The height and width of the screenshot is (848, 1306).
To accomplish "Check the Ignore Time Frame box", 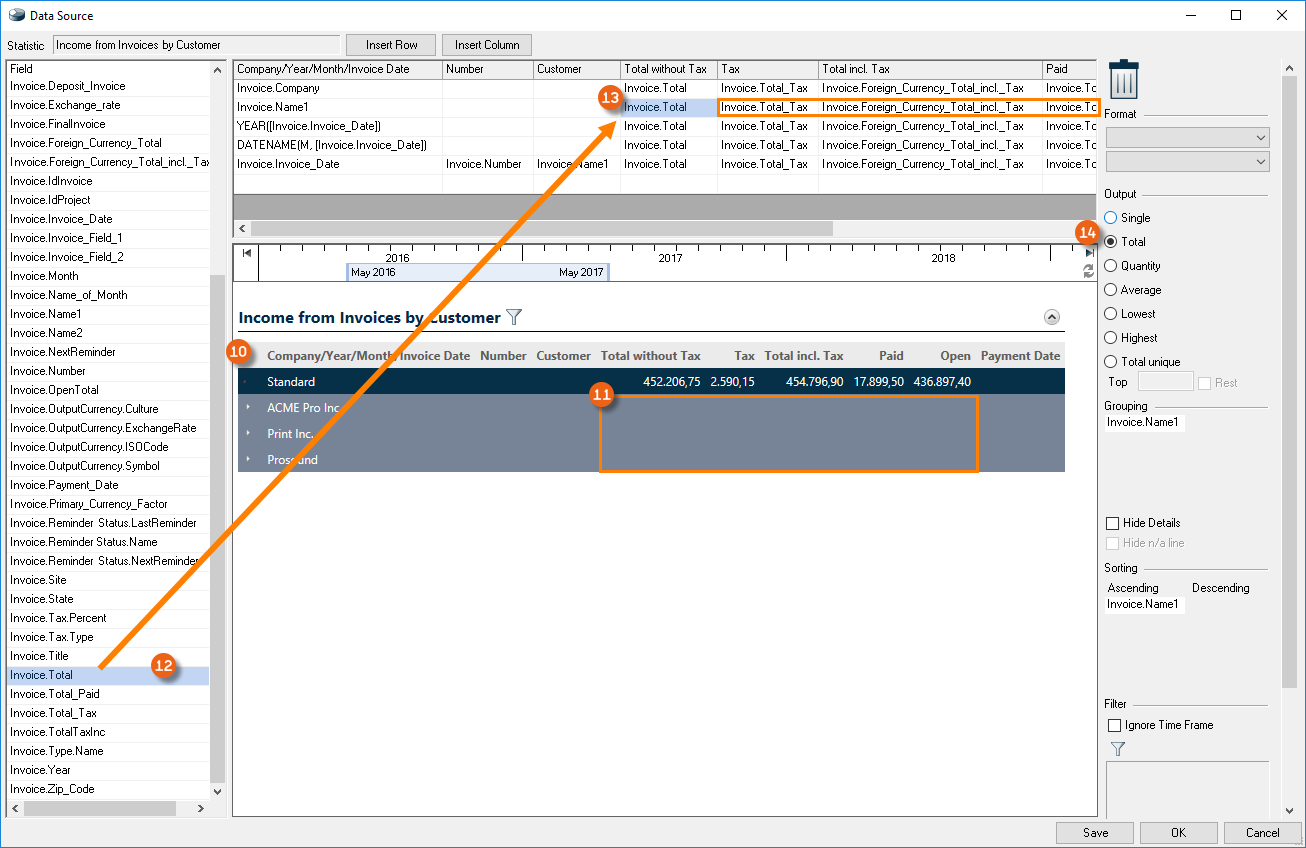I will 1114,725.
